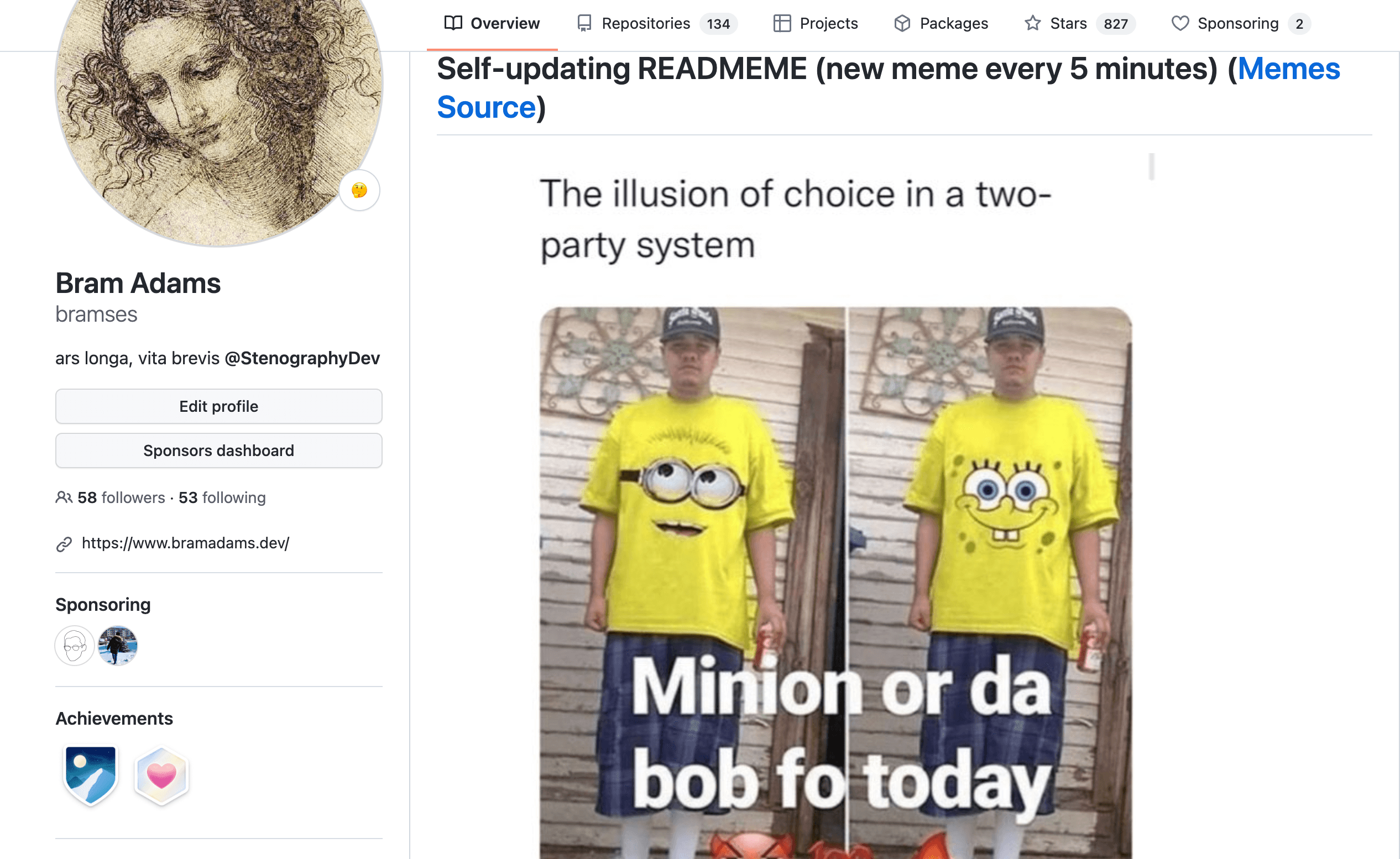Open the second sponsored user's snowy avatar
The height and width of the screenshot is (859, 1400).
click(118, 646)
